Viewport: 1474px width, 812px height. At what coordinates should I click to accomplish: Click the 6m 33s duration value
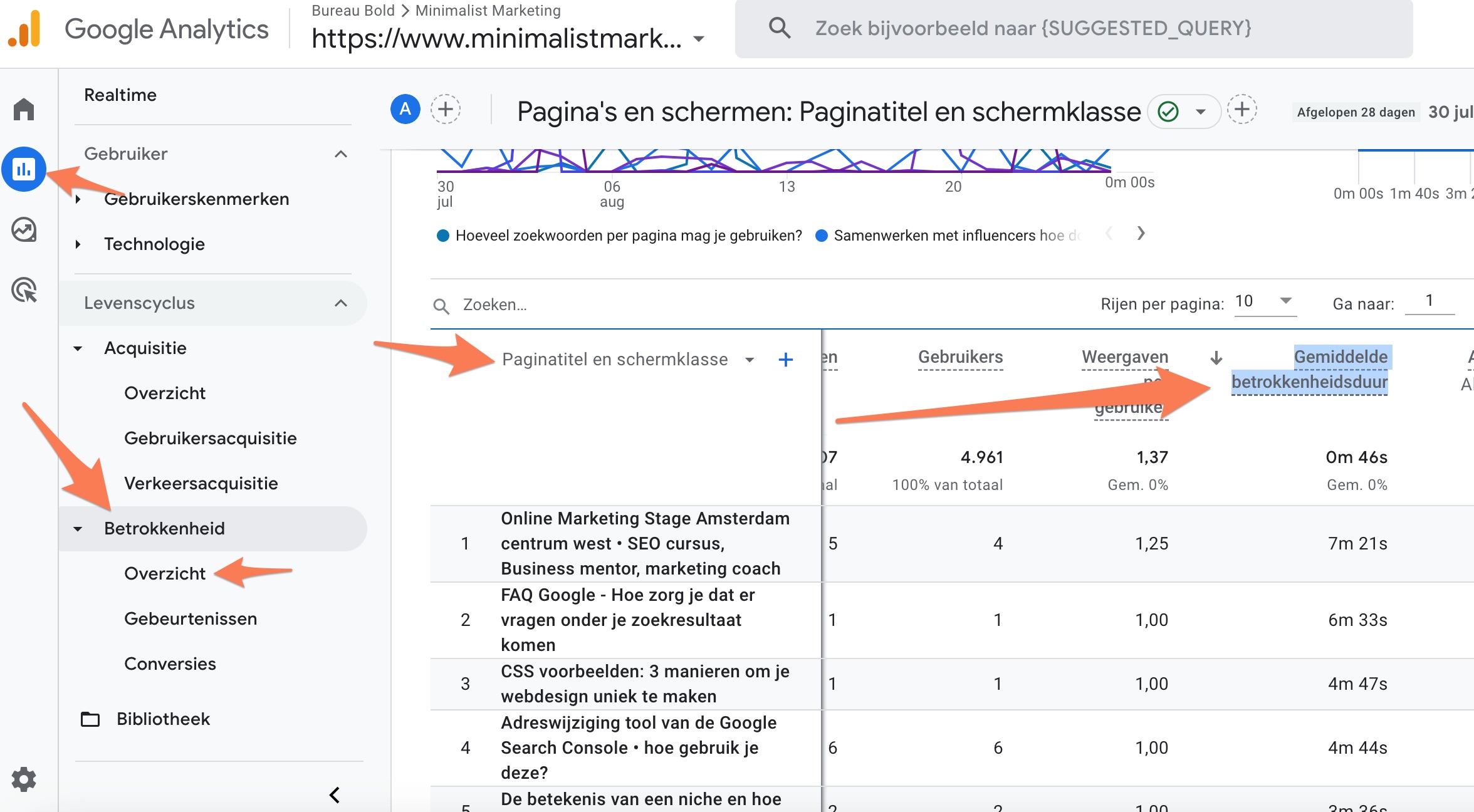point(1357,620)
